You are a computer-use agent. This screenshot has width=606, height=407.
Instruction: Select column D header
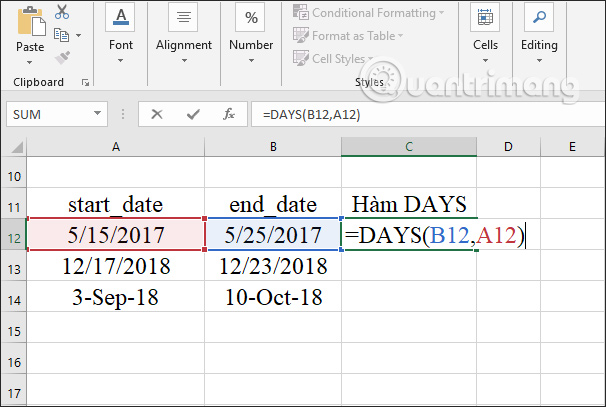tap(508, 147)
